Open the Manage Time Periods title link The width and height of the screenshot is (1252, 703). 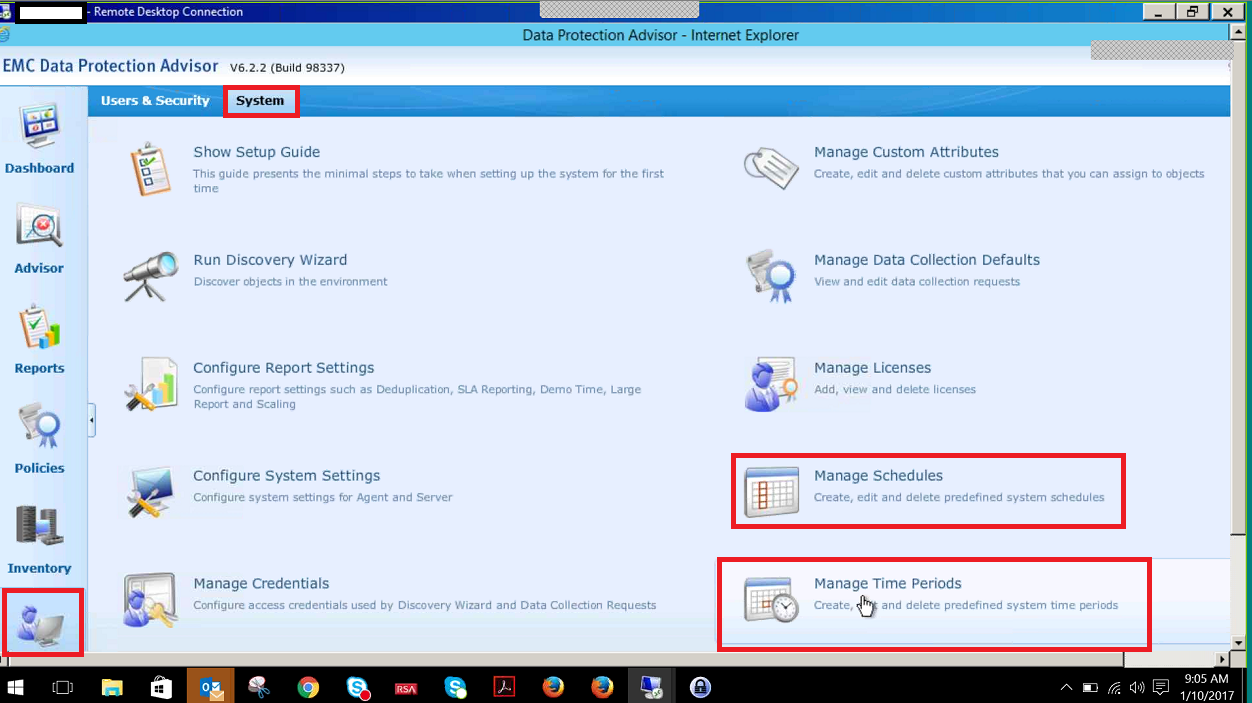[x=888, y=584]
